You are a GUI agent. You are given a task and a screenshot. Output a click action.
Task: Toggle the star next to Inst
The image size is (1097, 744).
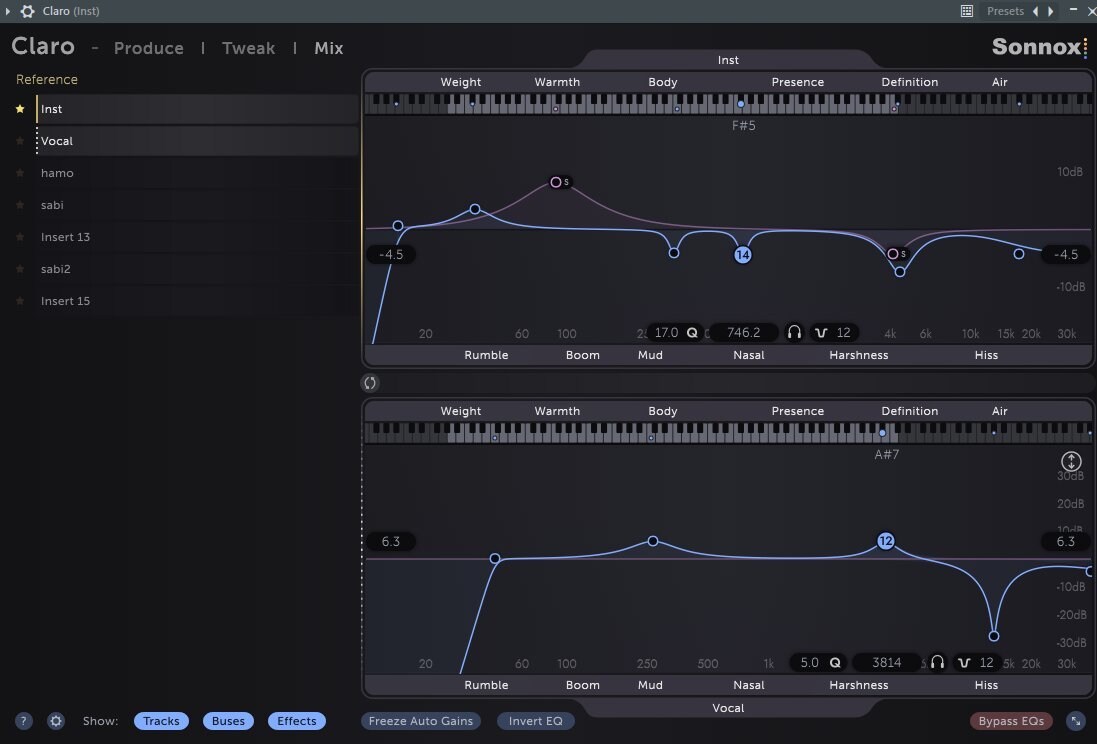[20, 109]
